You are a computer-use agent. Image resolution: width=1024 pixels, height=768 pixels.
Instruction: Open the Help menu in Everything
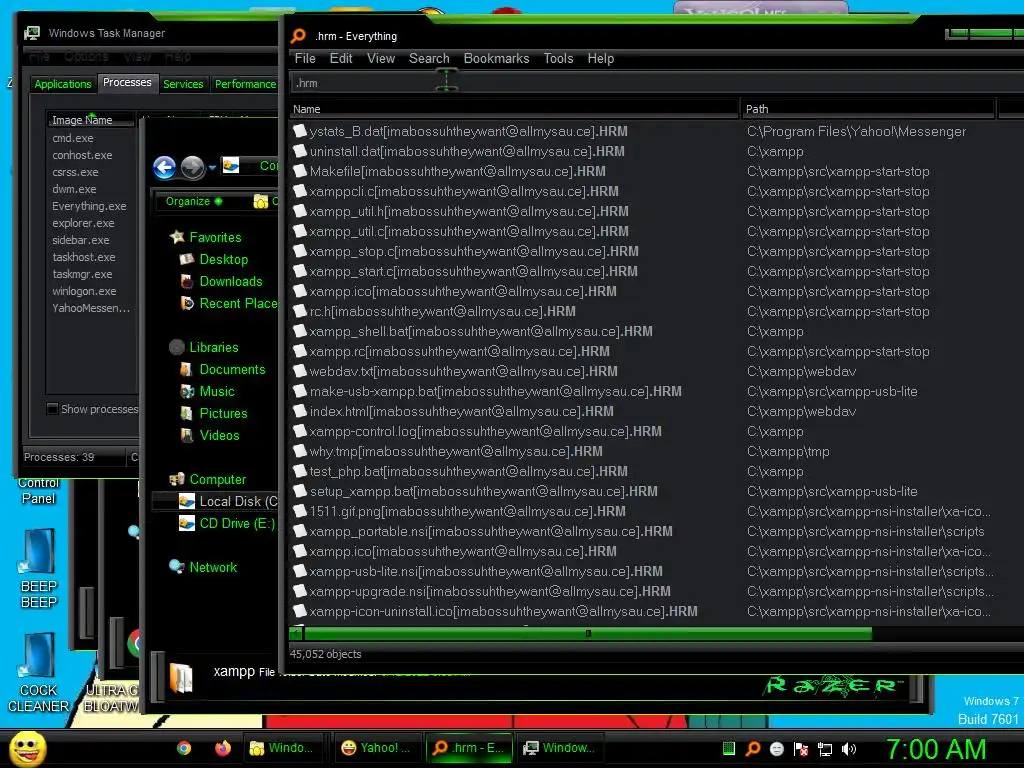click(x=601, y=59)
